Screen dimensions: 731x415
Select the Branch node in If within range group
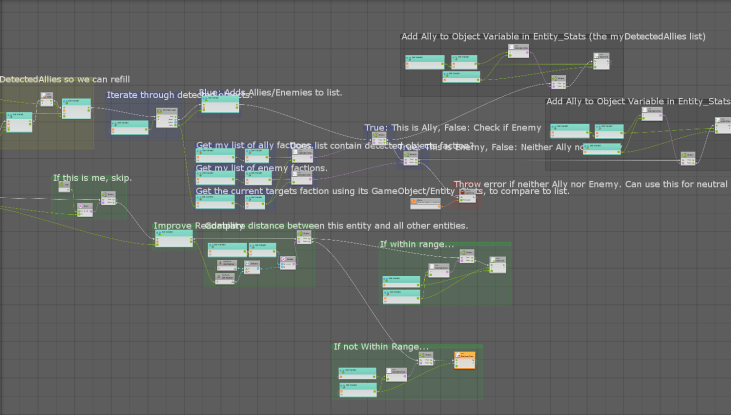pos(467,256)
